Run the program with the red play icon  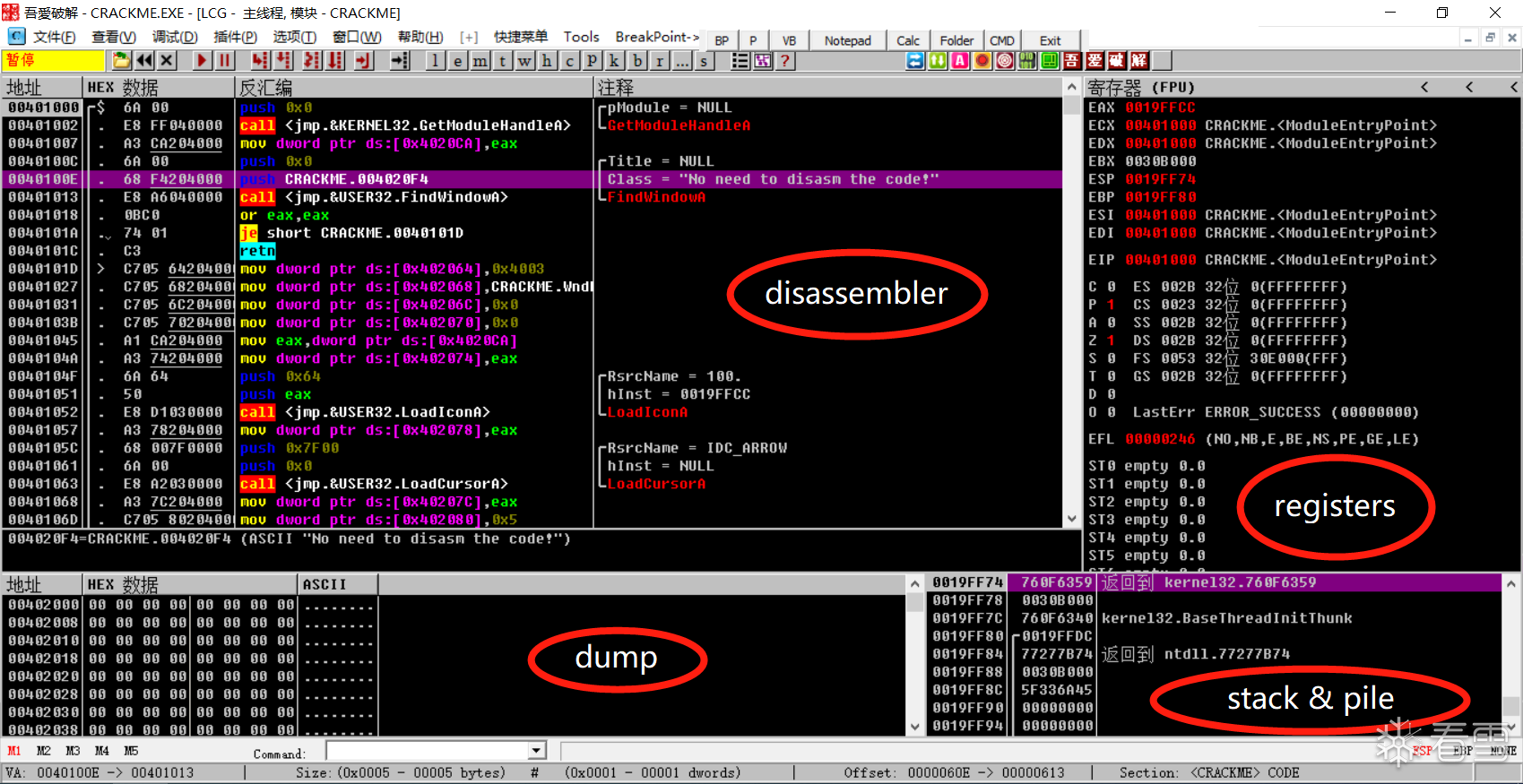pyautogui.click(x=202, y=61)
